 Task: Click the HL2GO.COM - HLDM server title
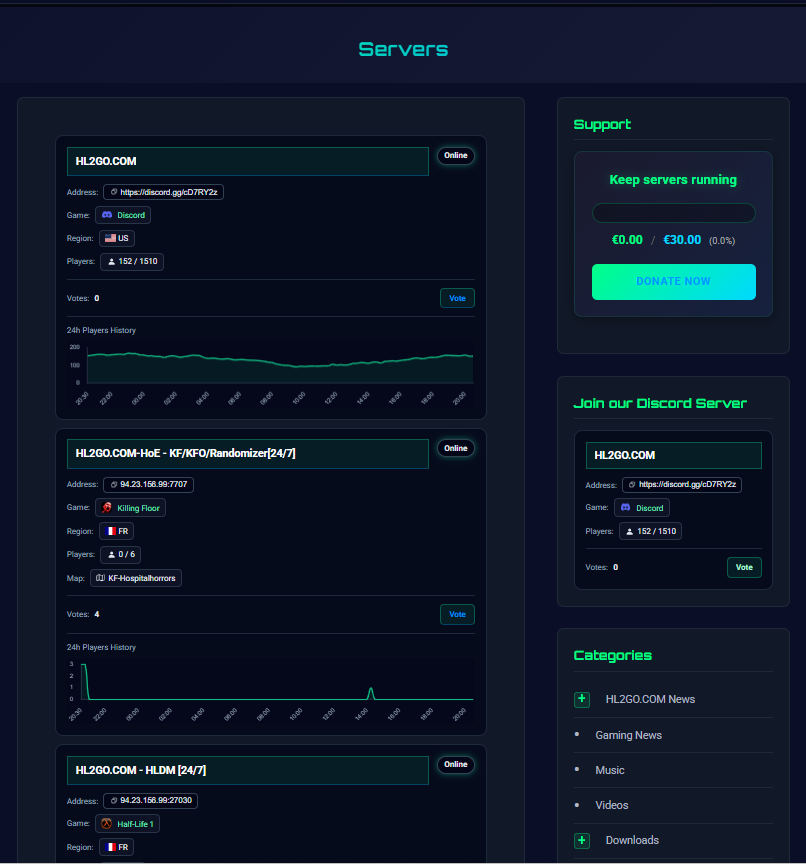141,770
